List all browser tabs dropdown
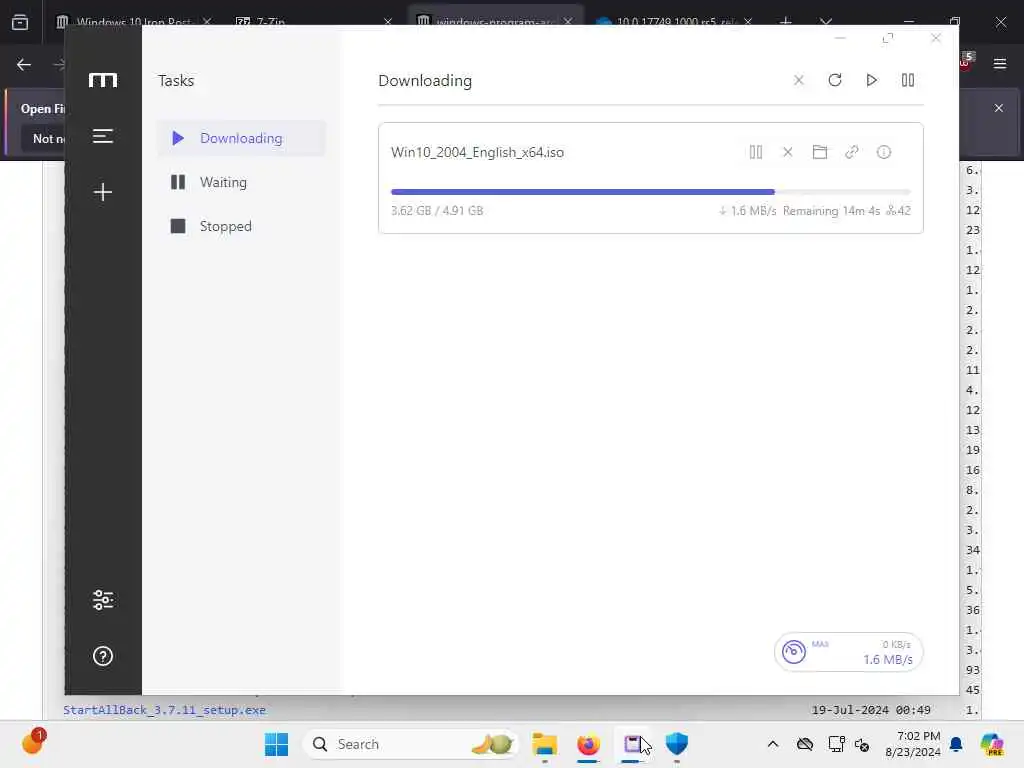 [x=826, y=22]
